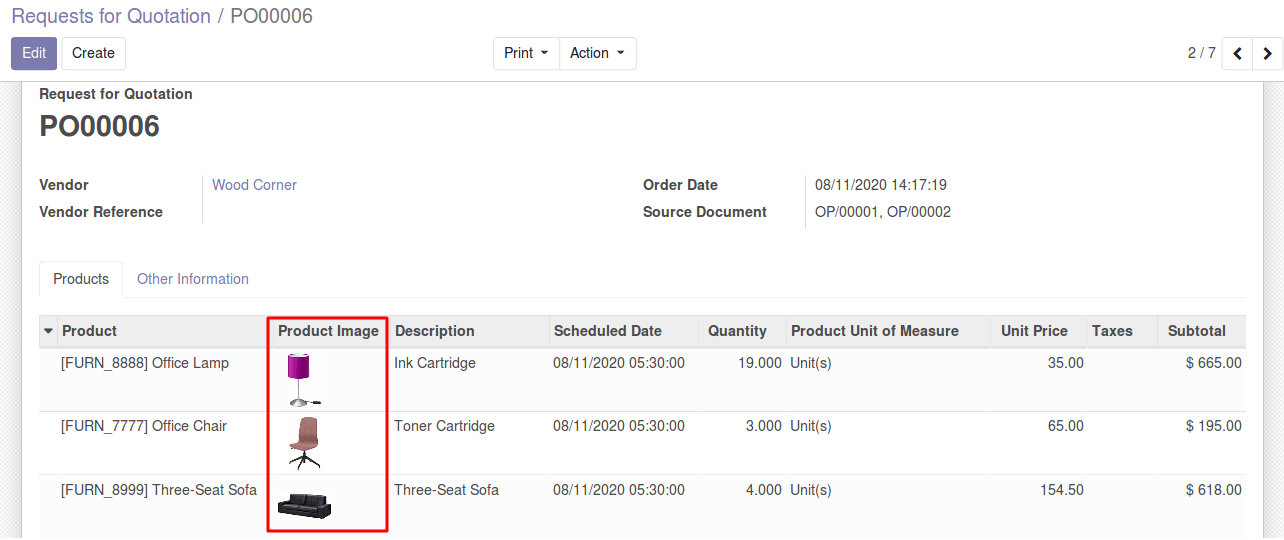
Task: Click the Three-Seat Sofa product image
Action: (304, 505)
